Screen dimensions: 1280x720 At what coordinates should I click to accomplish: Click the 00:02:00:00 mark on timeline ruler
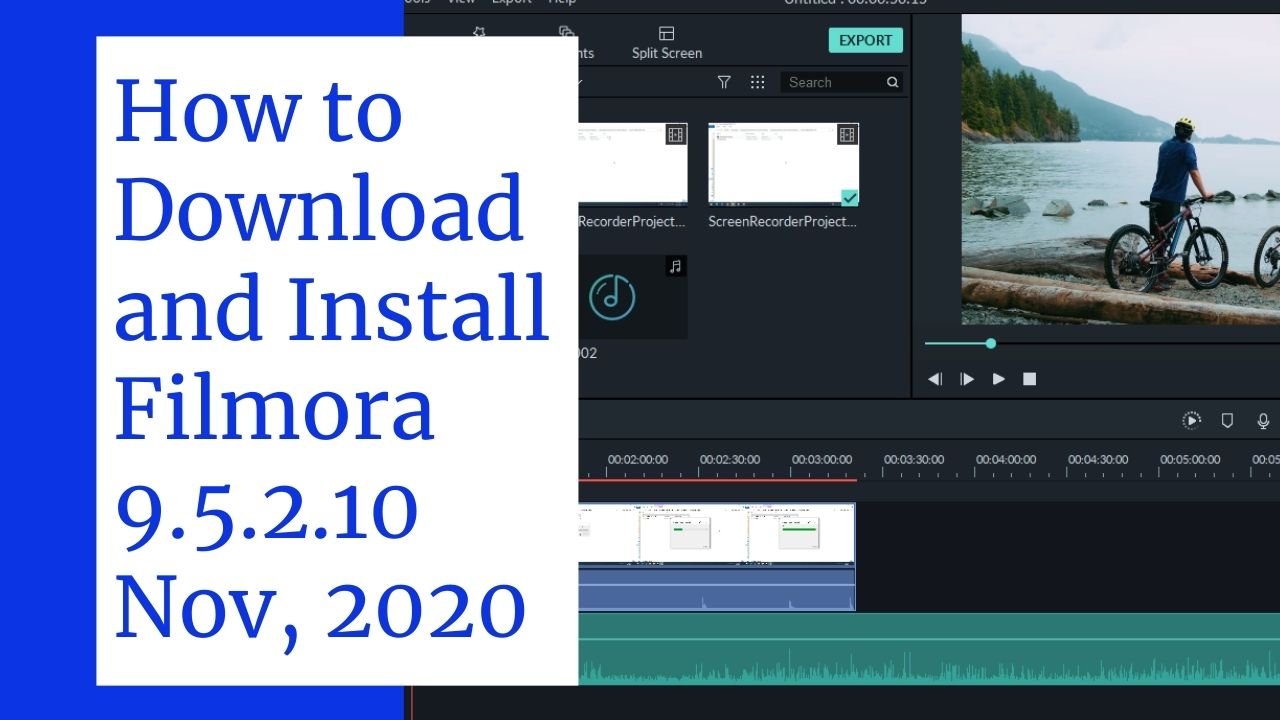(x=638, y=460)
